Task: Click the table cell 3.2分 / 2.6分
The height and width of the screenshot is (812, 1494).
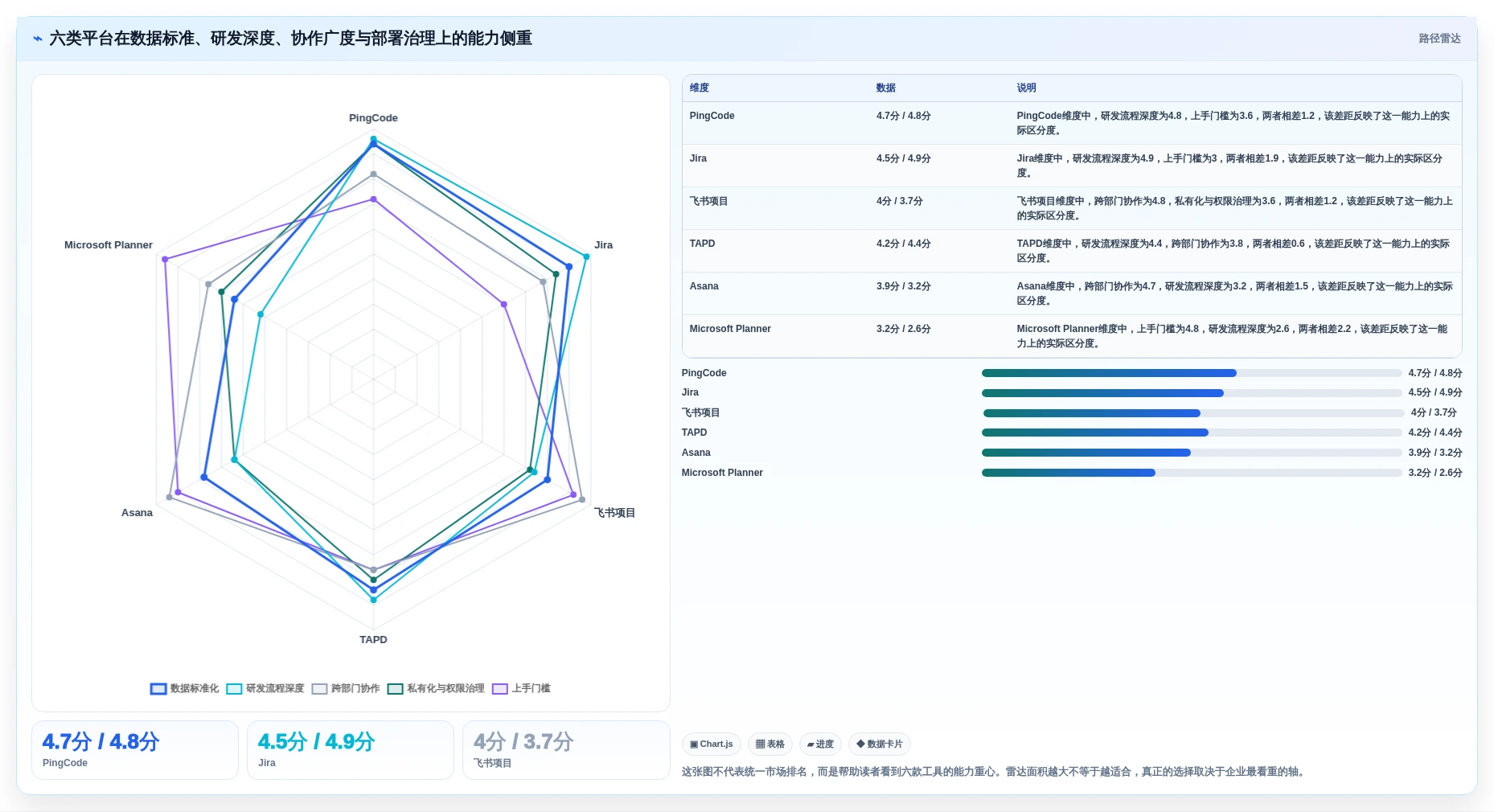Action: pyautogui.click(x=904, y=329)
